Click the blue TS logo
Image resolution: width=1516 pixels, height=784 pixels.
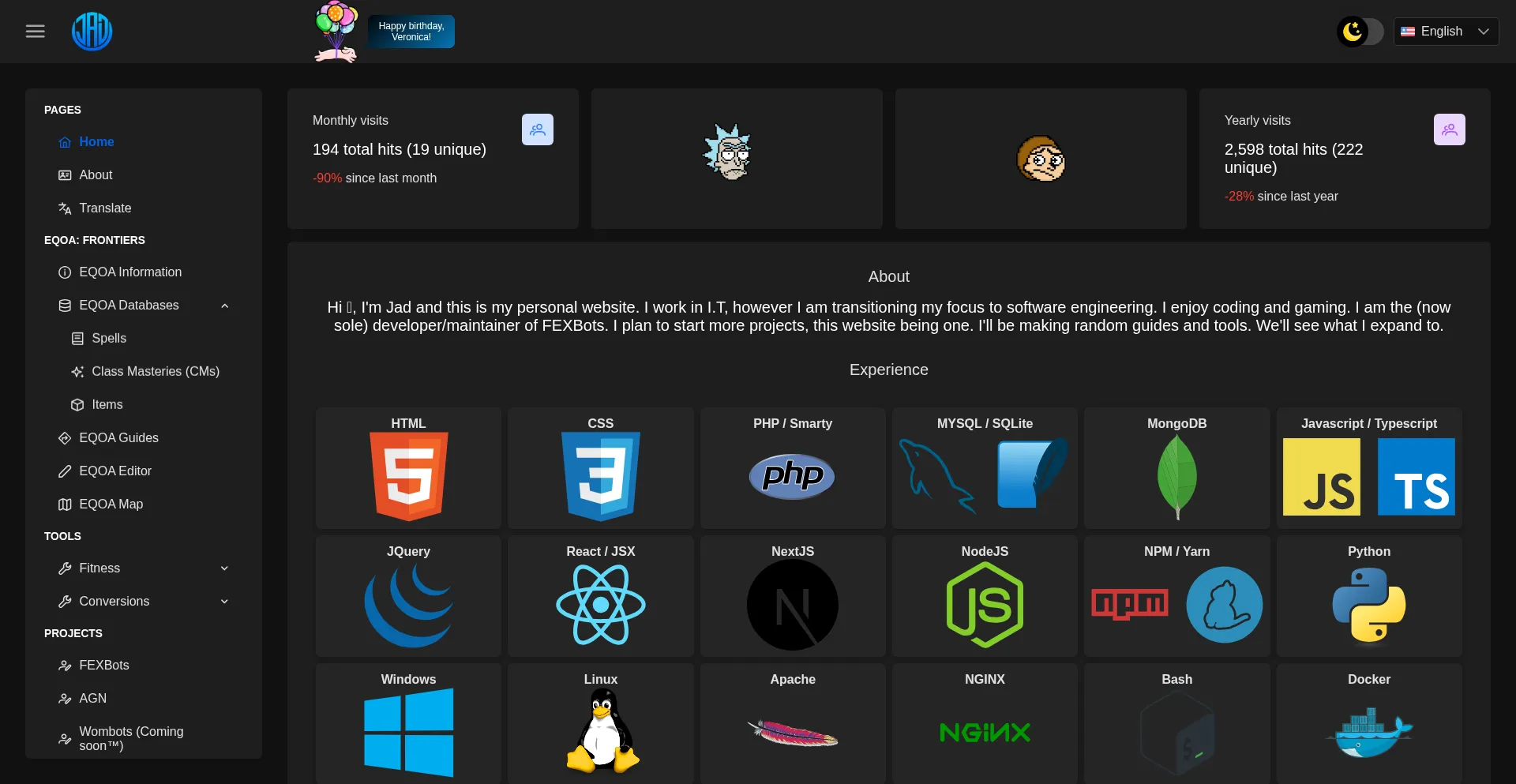(1417, 477)
